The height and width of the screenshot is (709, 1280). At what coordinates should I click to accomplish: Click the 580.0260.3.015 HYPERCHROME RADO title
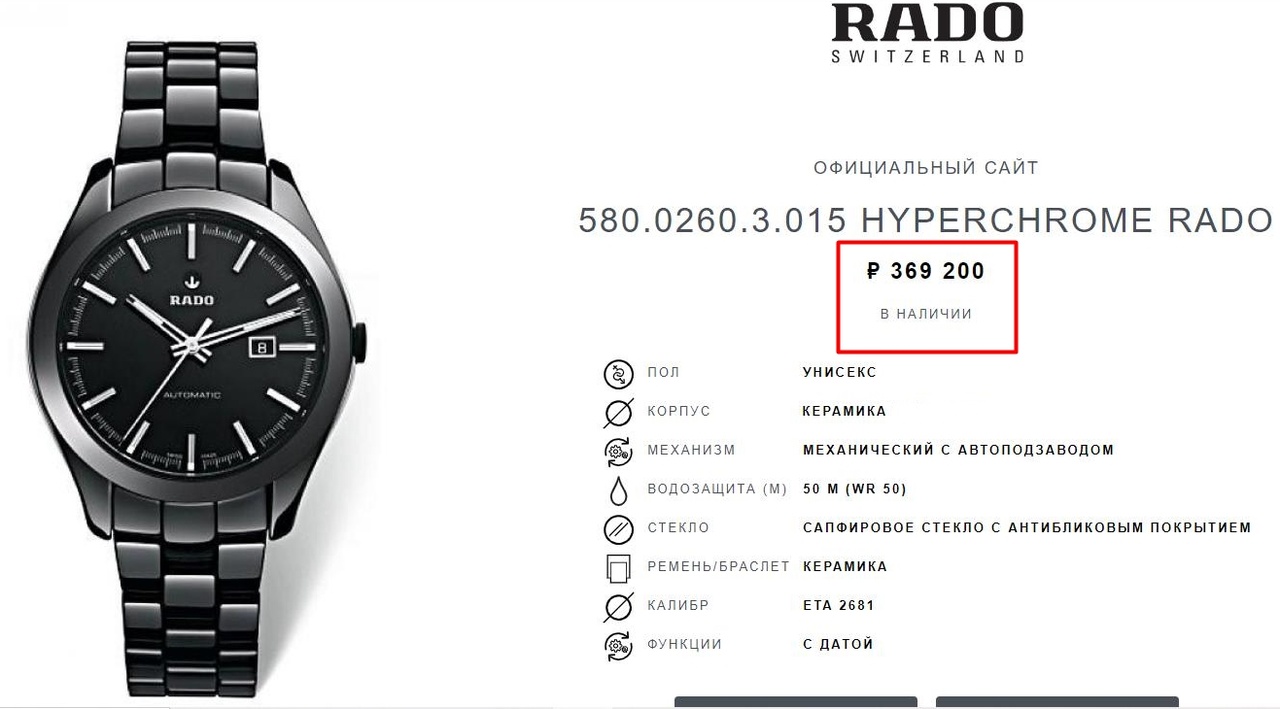[926, 220]
